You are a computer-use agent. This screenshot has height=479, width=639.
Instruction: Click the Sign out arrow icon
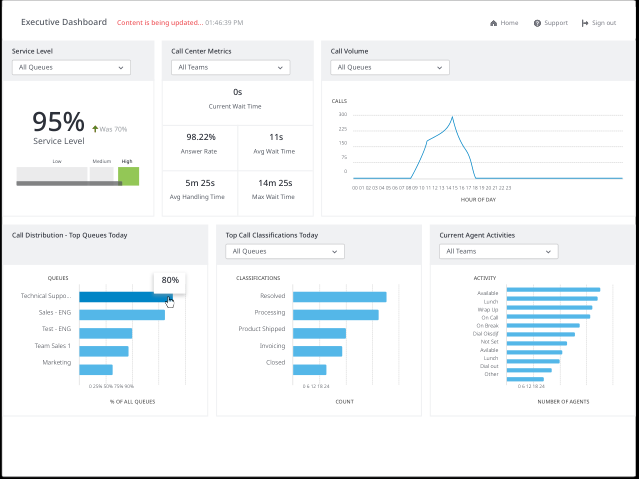pos(583,22)
